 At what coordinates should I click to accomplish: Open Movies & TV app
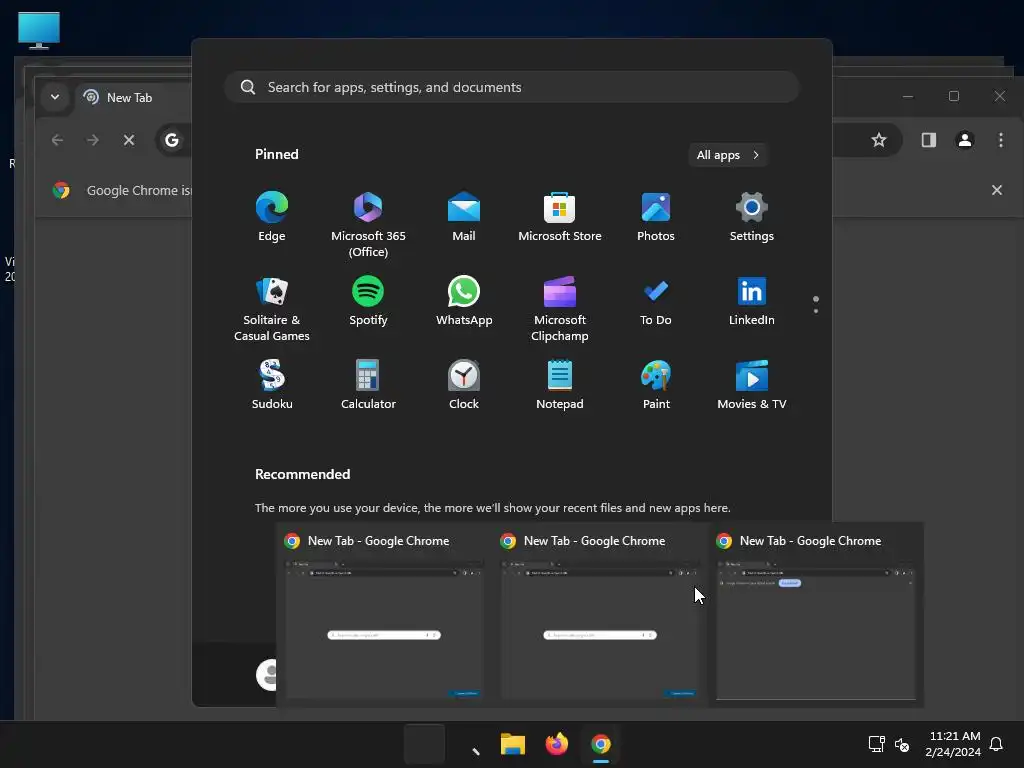pos(752,385)
